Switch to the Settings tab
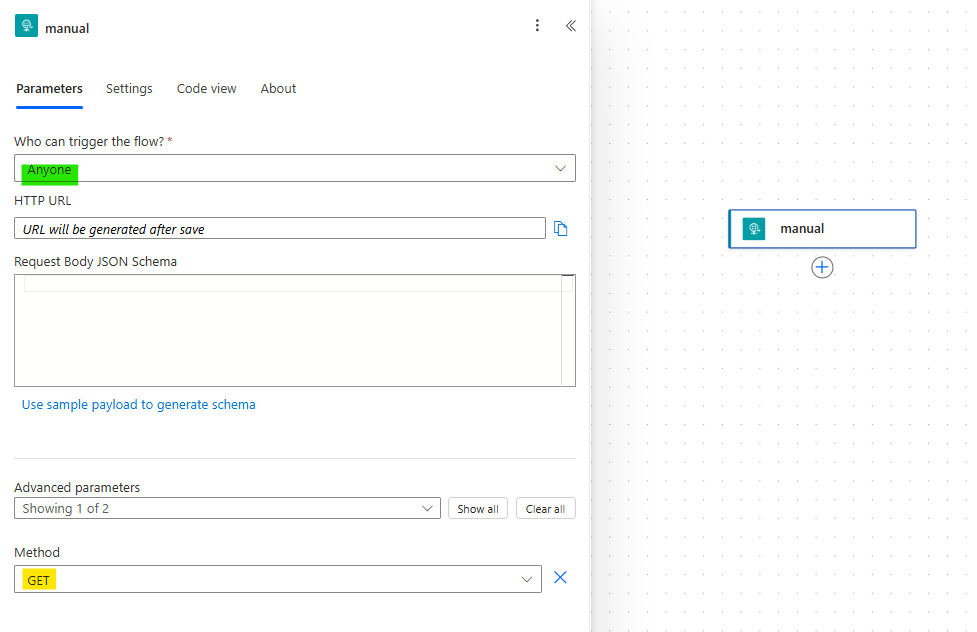The height and width of the screenshot is (632, 977). (x=129, y=88)
